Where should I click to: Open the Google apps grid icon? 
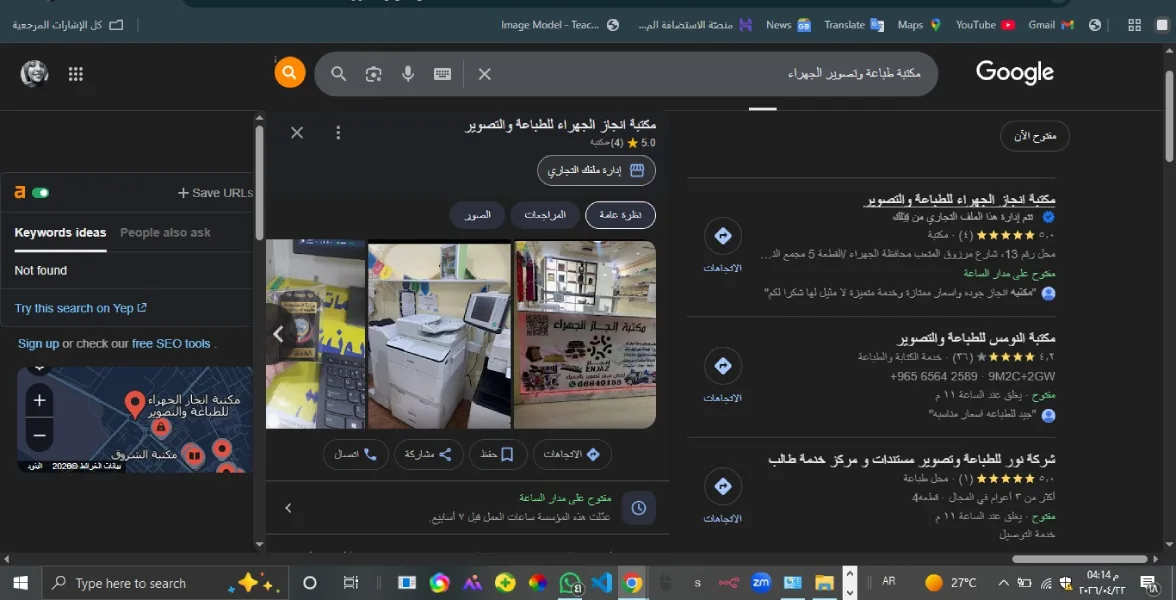click(x=75, y=74)
